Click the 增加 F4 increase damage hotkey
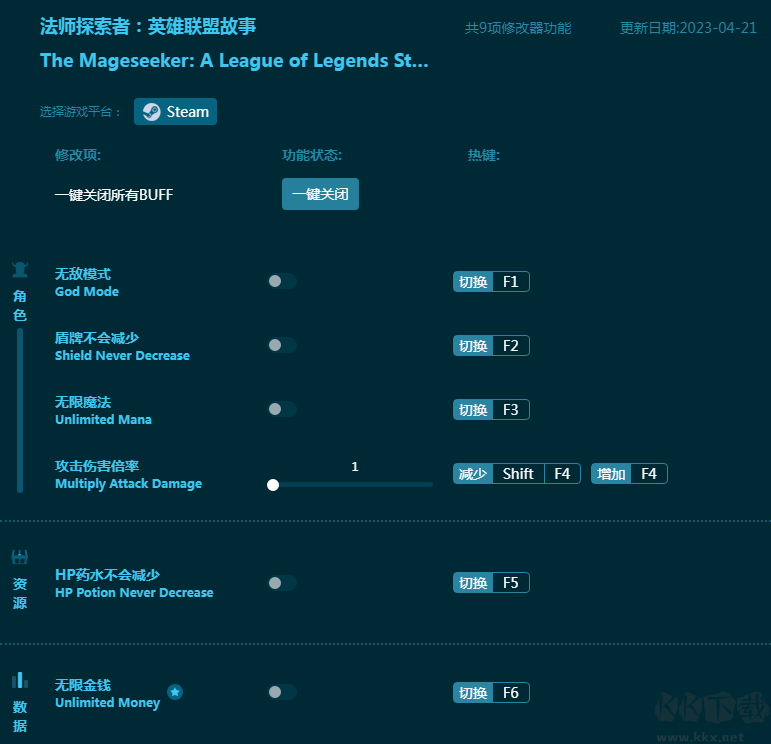 (x=629, y=474)
